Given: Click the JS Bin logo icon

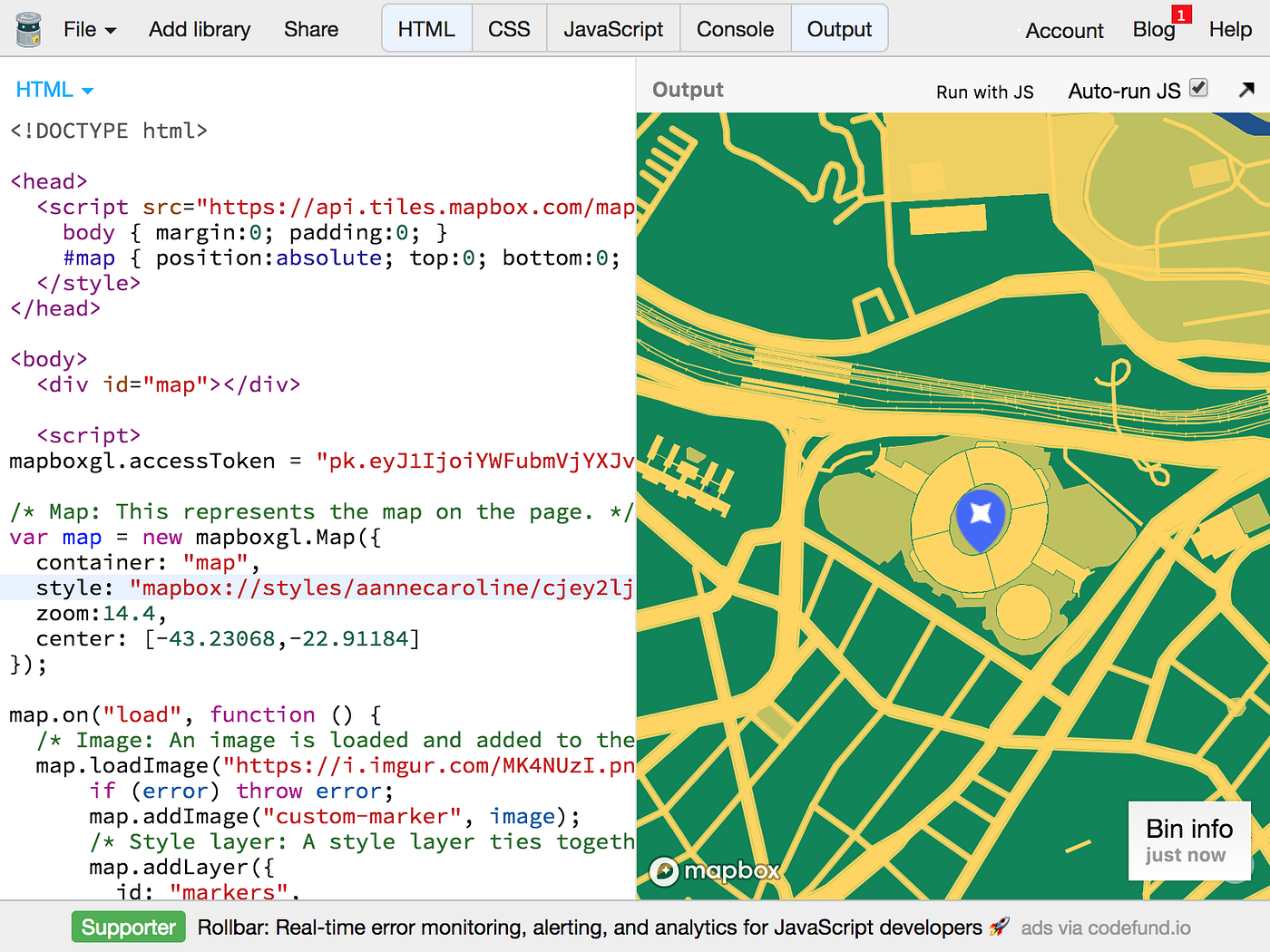Looking at the screenshot, I should point(27,27).
